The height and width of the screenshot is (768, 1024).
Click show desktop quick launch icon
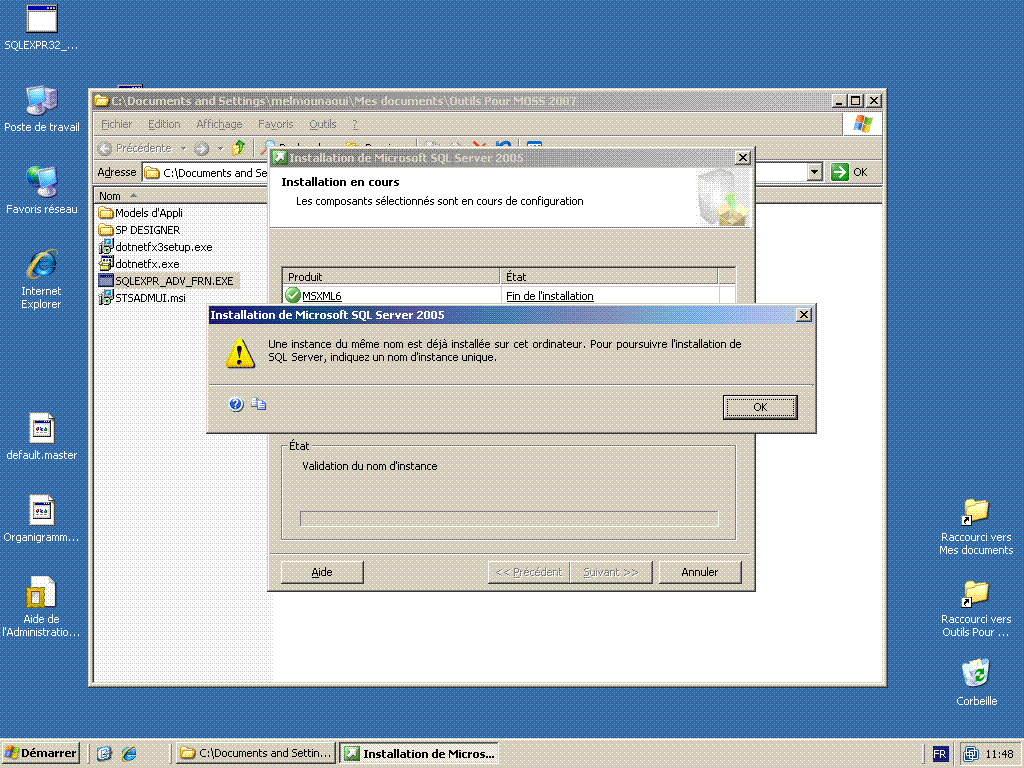pyautogui.click(x=104, y=754)
